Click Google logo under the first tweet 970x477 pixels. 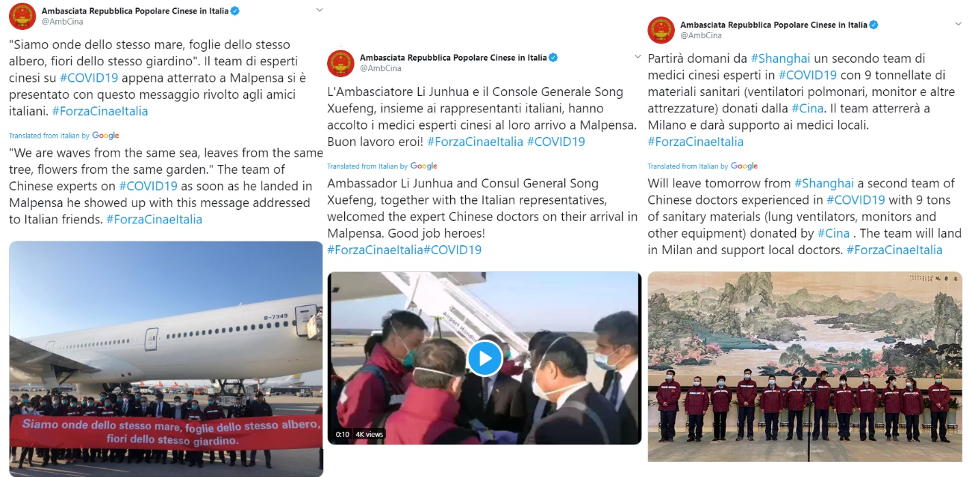[x=105, y=135]
